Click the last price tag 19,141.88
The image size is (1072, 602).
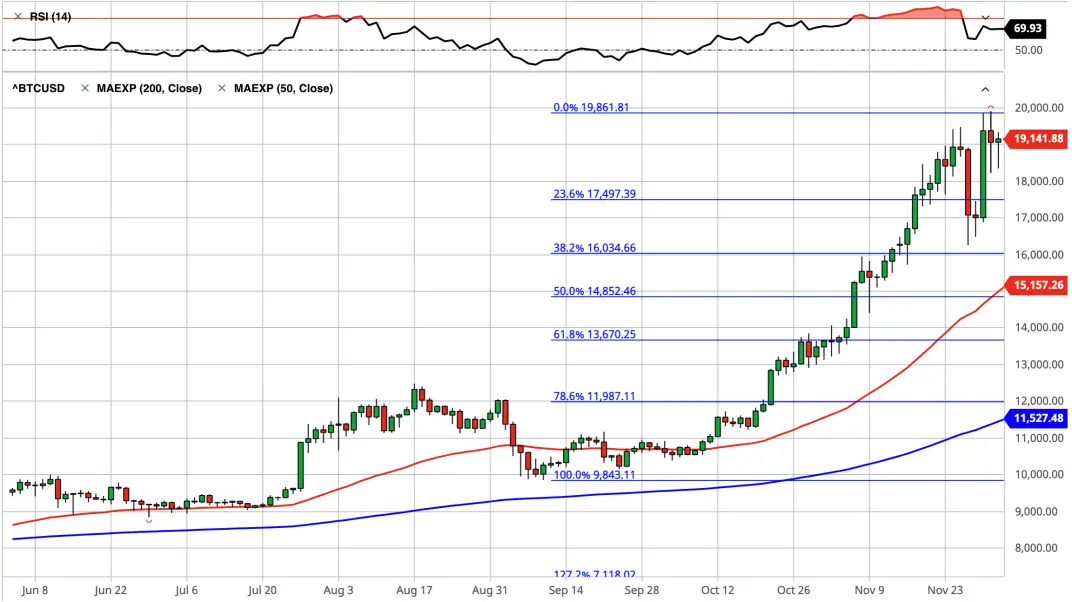(x=1036, y=139)
